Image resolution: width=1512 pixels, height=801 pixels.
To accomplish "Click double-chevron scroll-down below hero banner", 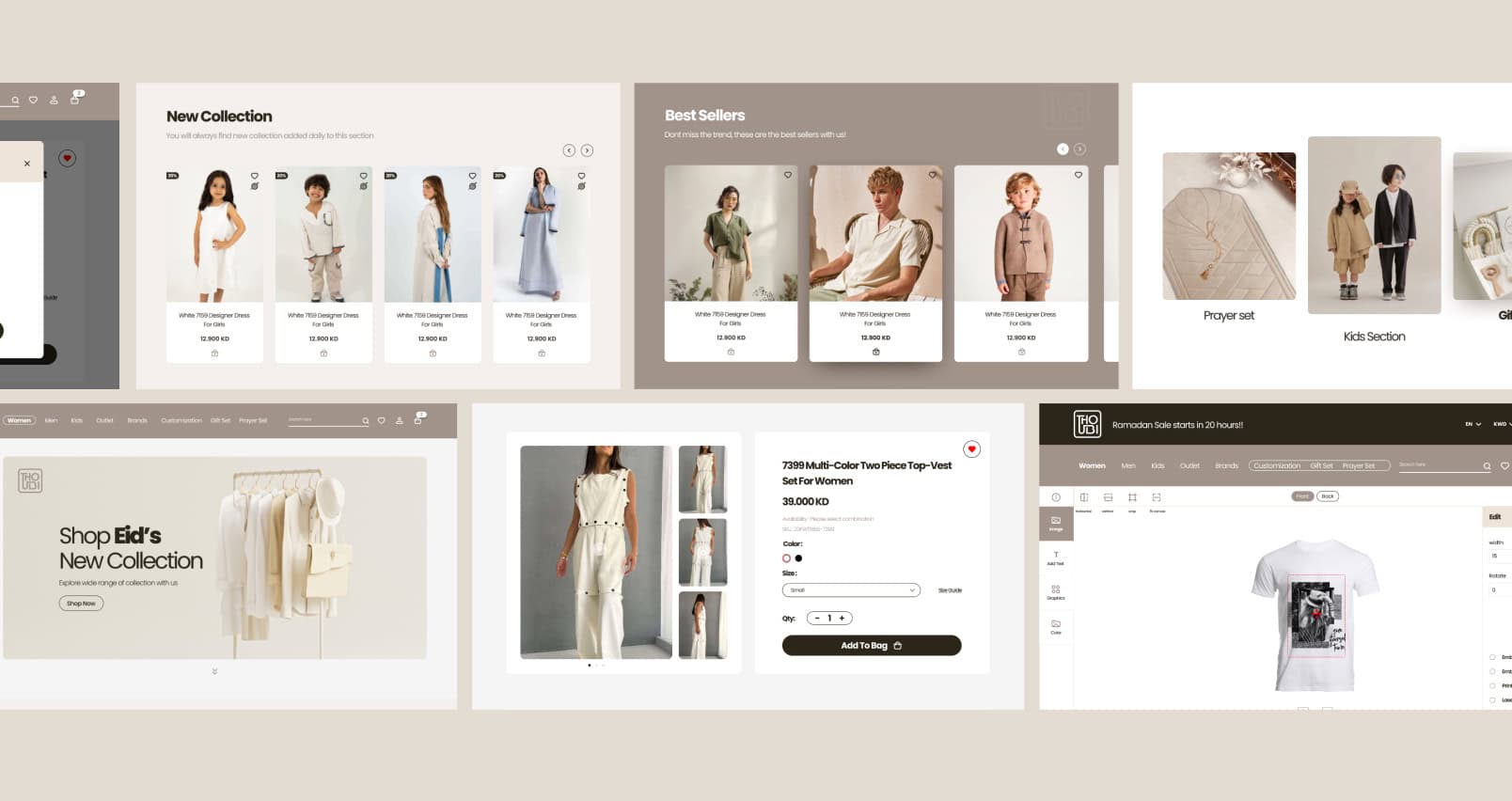I will tap(214, 671).
